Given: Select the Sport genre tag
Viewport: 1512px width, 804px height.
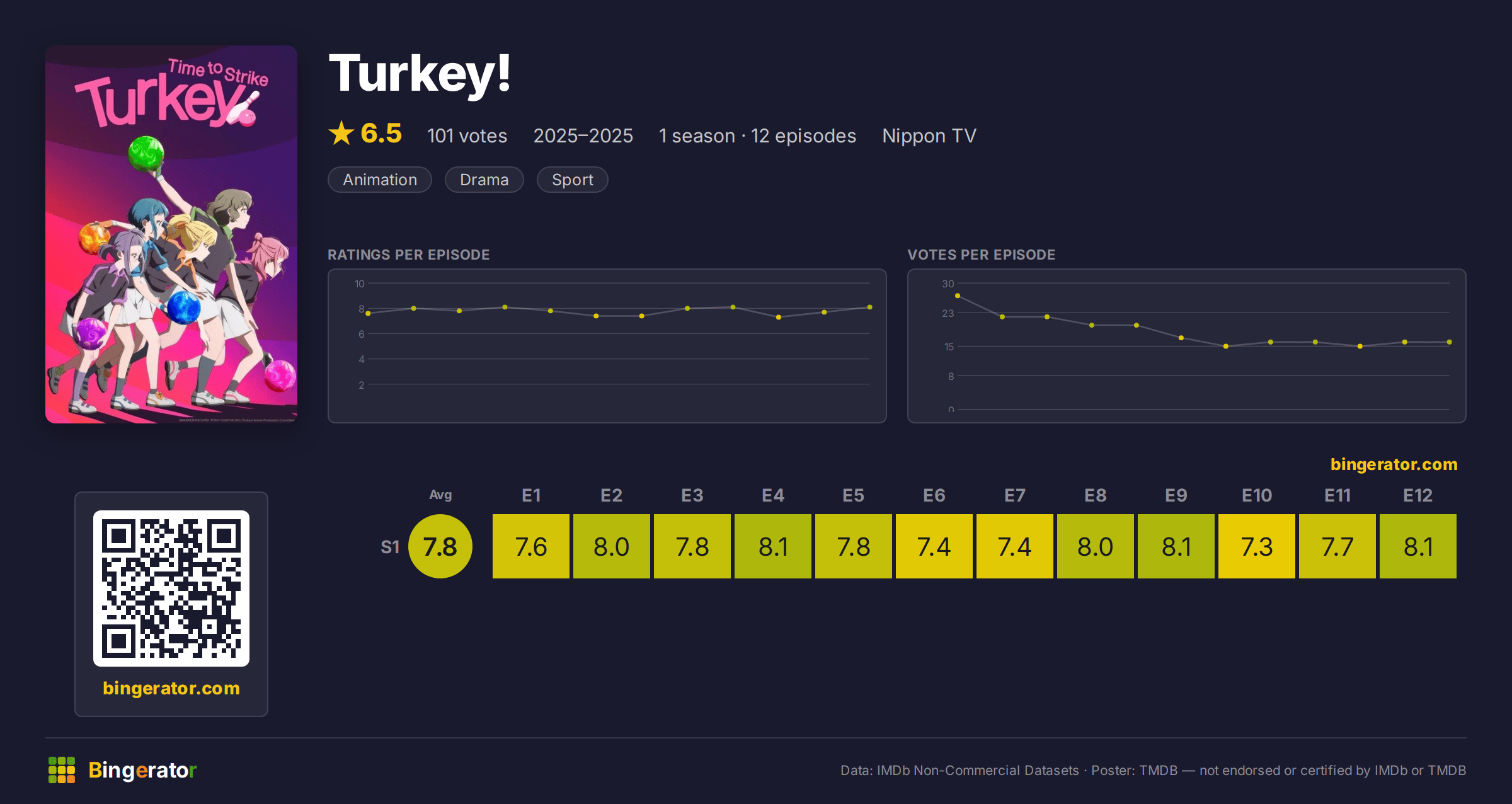Looking at the screenshot, I should pos(572,180).
